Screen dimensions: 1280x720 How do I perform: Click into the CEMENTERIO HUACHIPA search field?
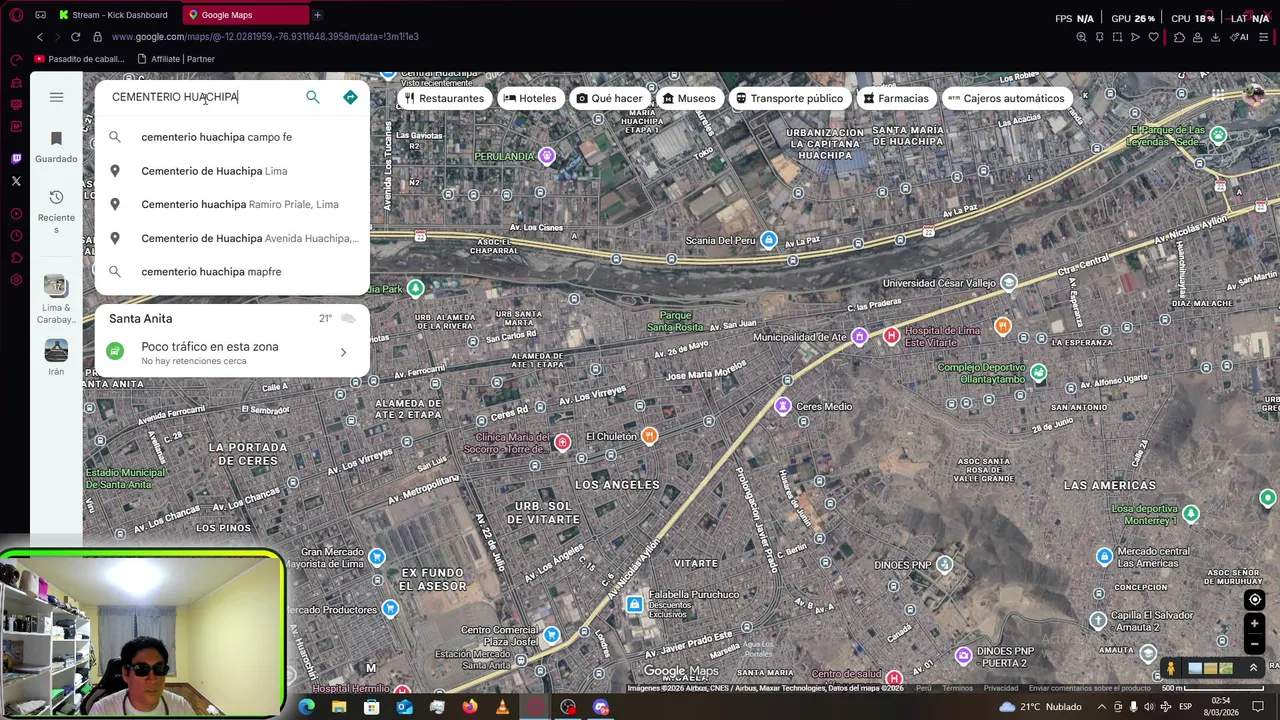(200, 97)
